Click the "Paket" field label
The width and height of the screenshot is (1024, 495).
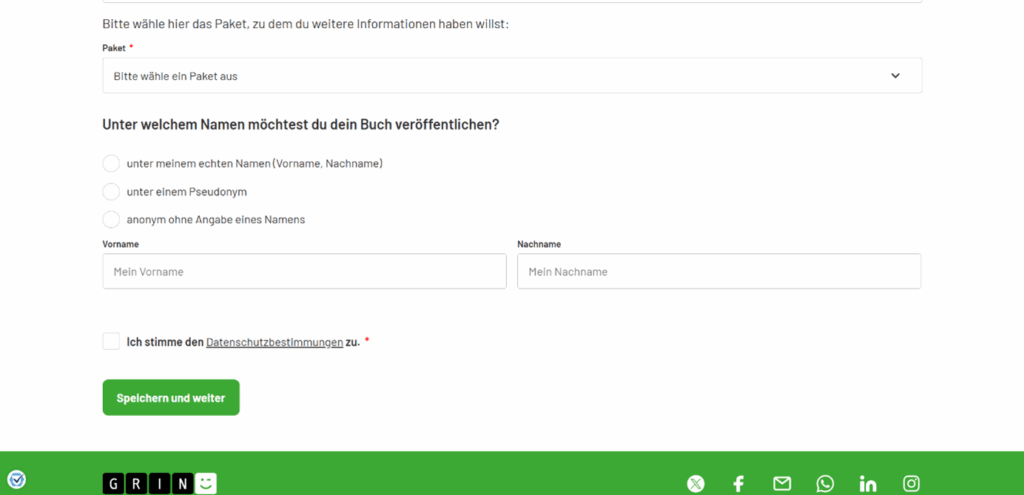[114, 48]
